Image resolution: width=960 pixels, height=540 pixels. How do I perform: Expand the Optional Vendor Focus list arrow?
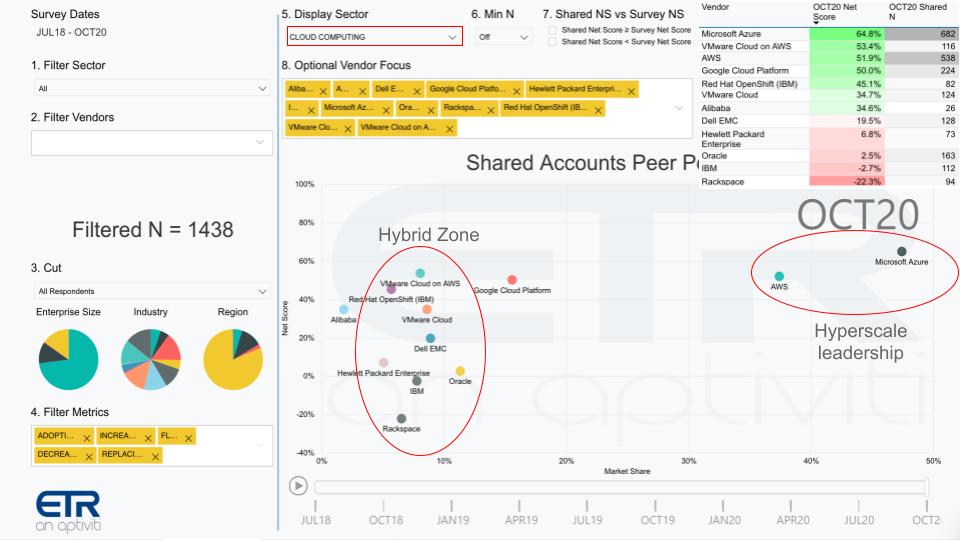coord(678,108)
